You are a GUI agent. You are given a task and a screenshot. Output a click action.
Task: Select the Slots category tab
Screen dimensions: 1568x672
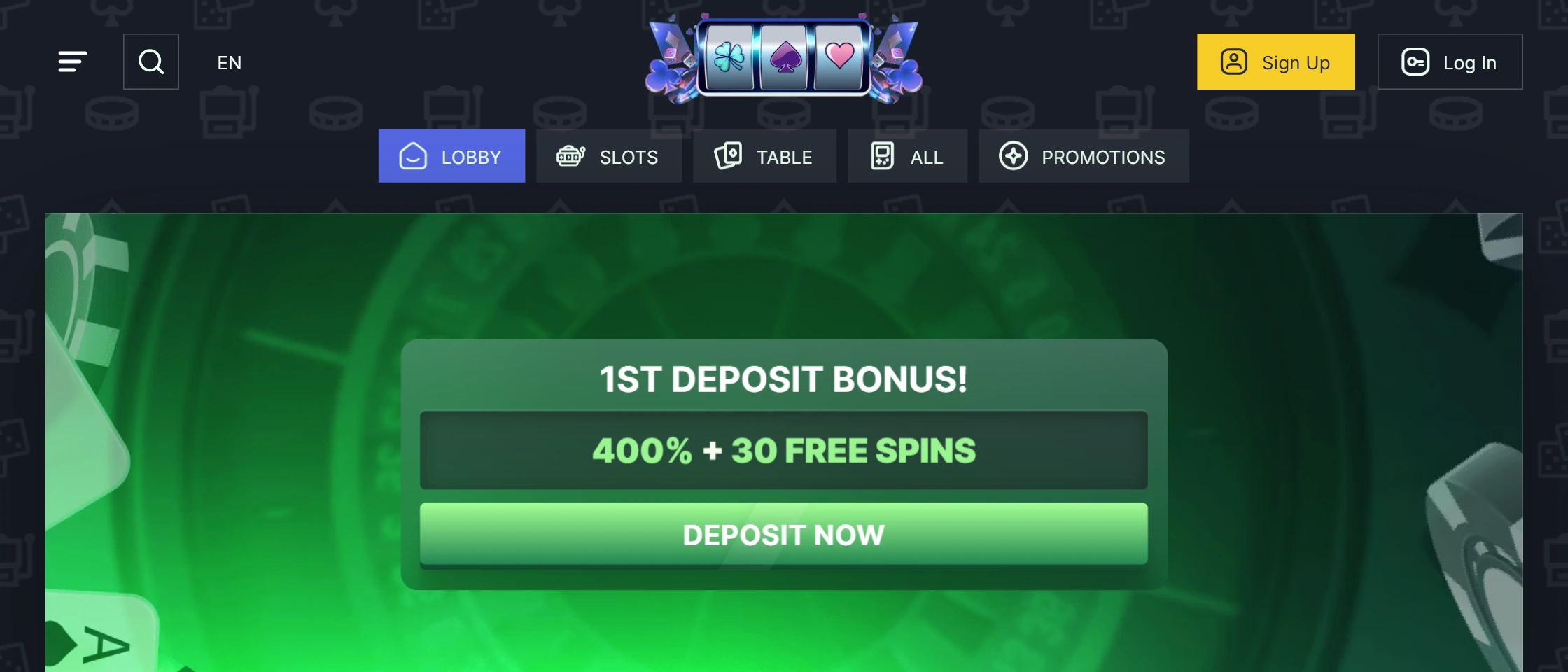pyautogui.click(x=609, y=155)
